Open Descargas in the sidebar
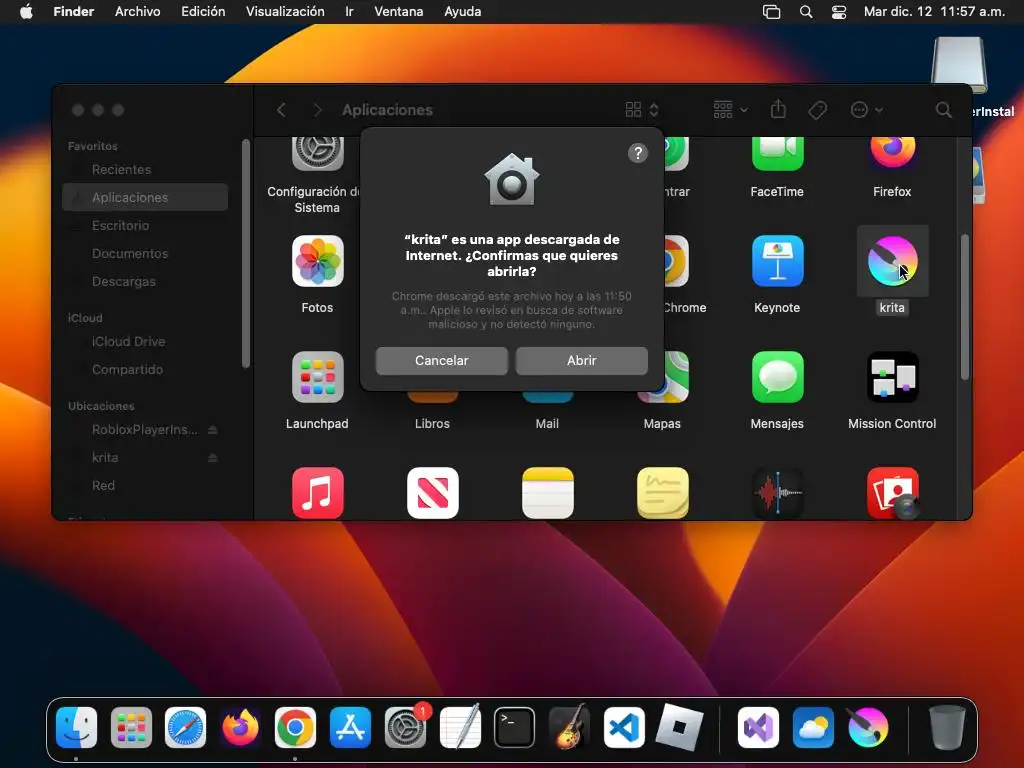The width and height of the screenshot is (1024, 768). pos(145,281)
